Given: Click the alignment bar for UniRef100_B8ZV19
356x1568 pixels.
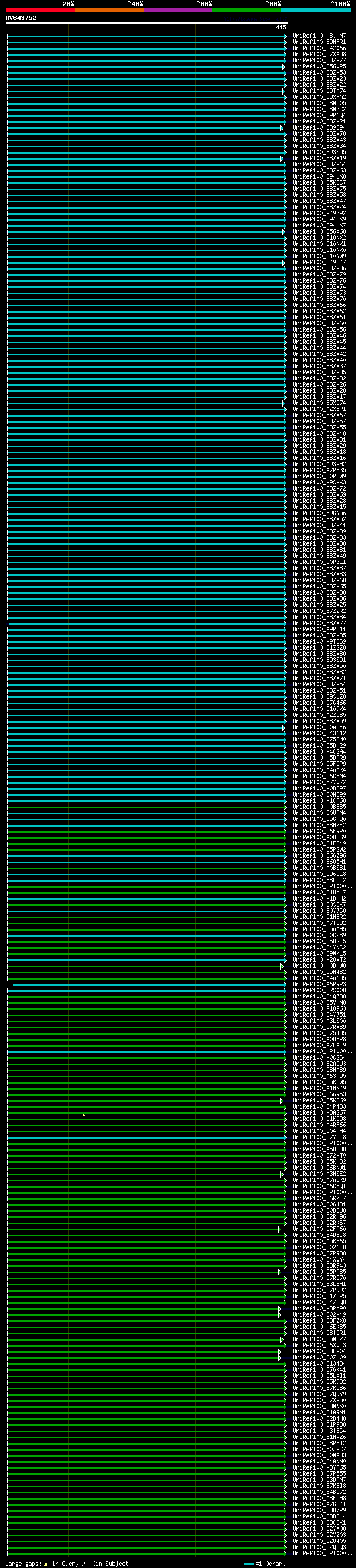Looking at the screenshot, I should click(x=145, y=159).
